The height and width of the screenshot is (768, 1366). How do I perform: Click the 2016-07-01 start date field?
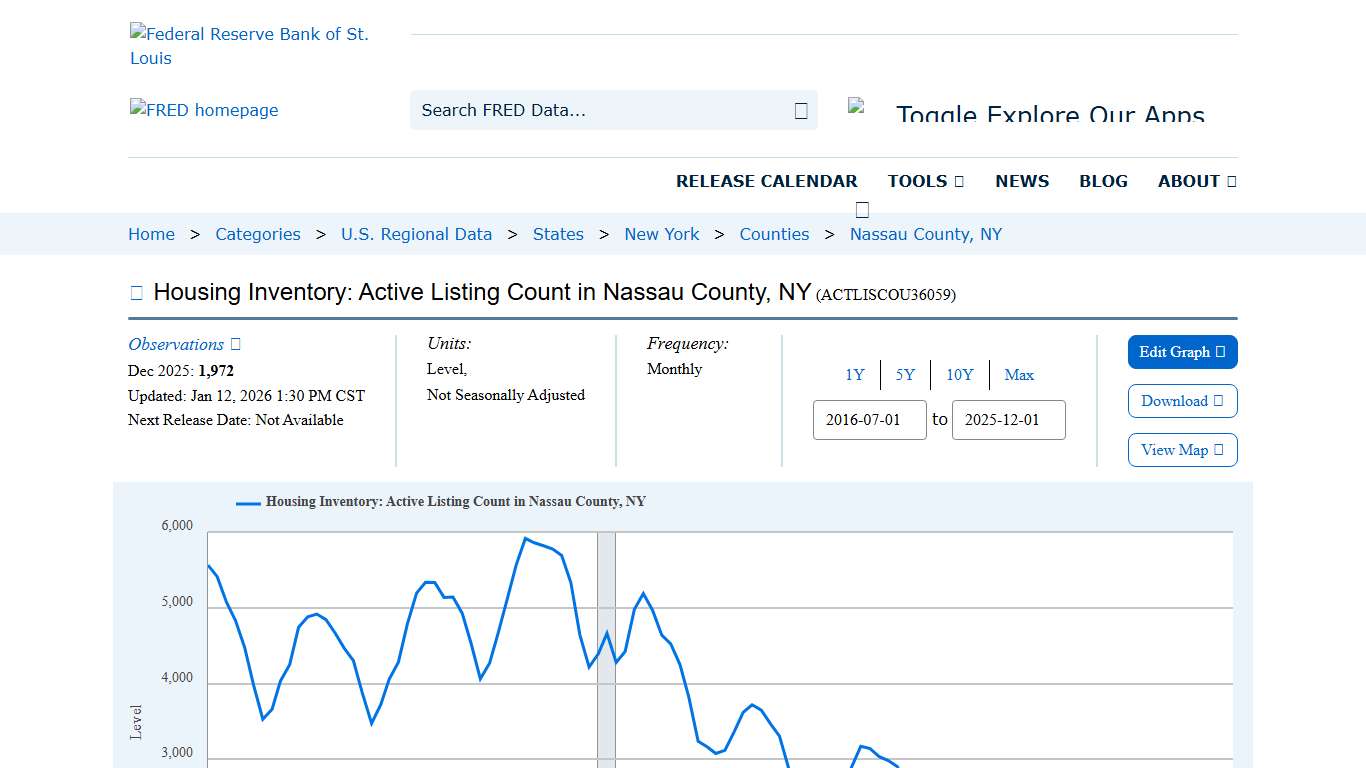click(x=869, y=420)
